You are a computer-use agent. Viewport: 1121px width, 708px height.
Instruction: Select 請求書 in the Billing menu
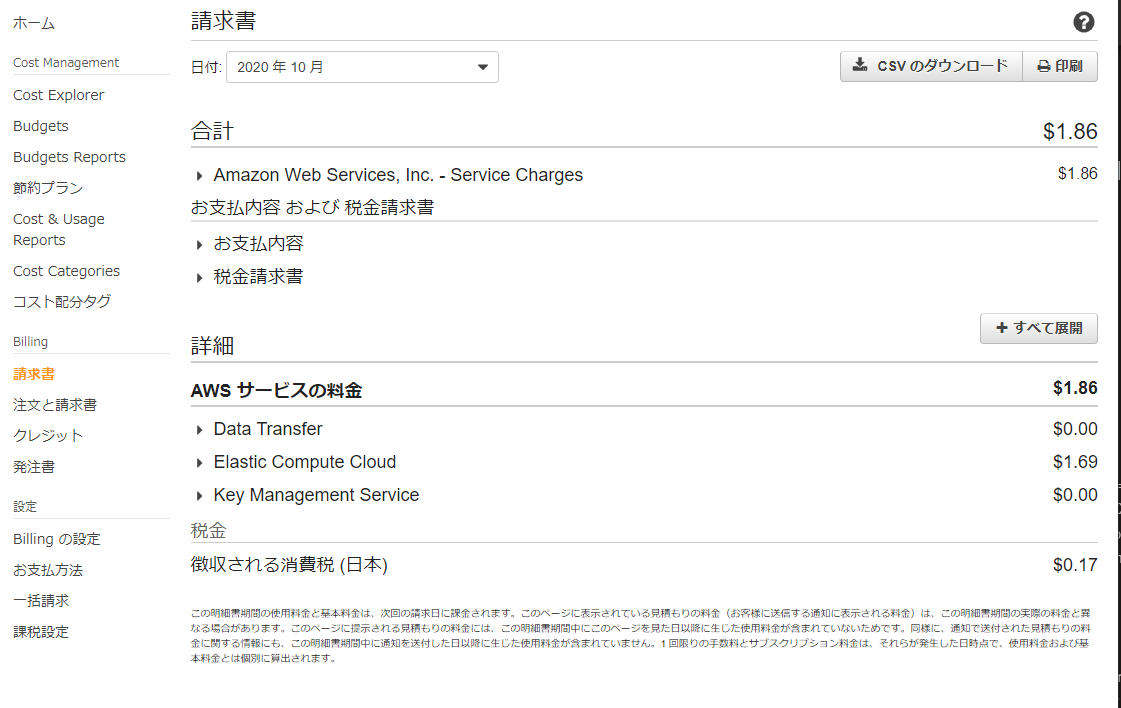coord(34,374)
